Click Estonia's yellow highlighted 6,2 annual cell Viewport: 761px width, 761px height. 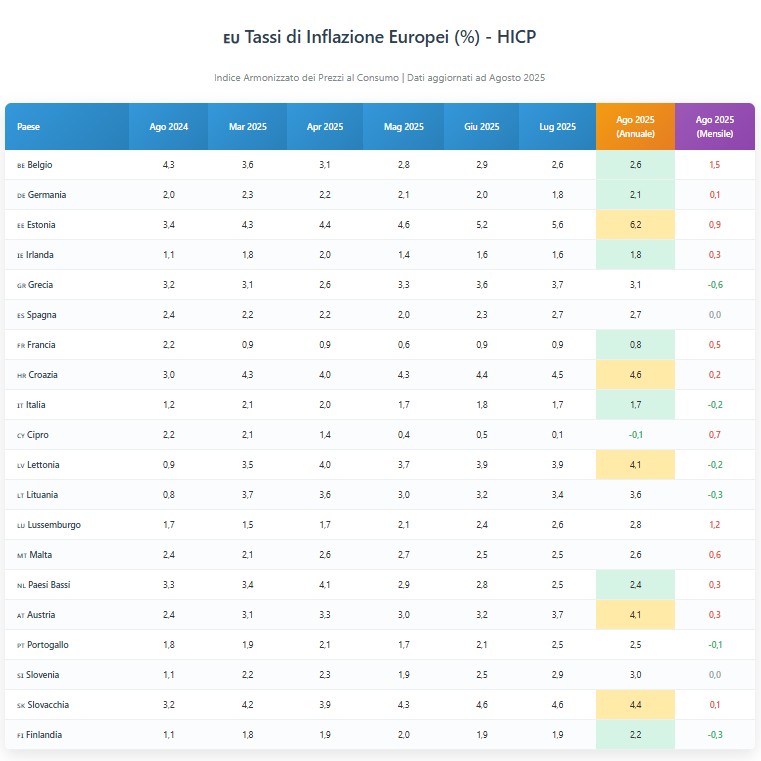click(635, 225)
